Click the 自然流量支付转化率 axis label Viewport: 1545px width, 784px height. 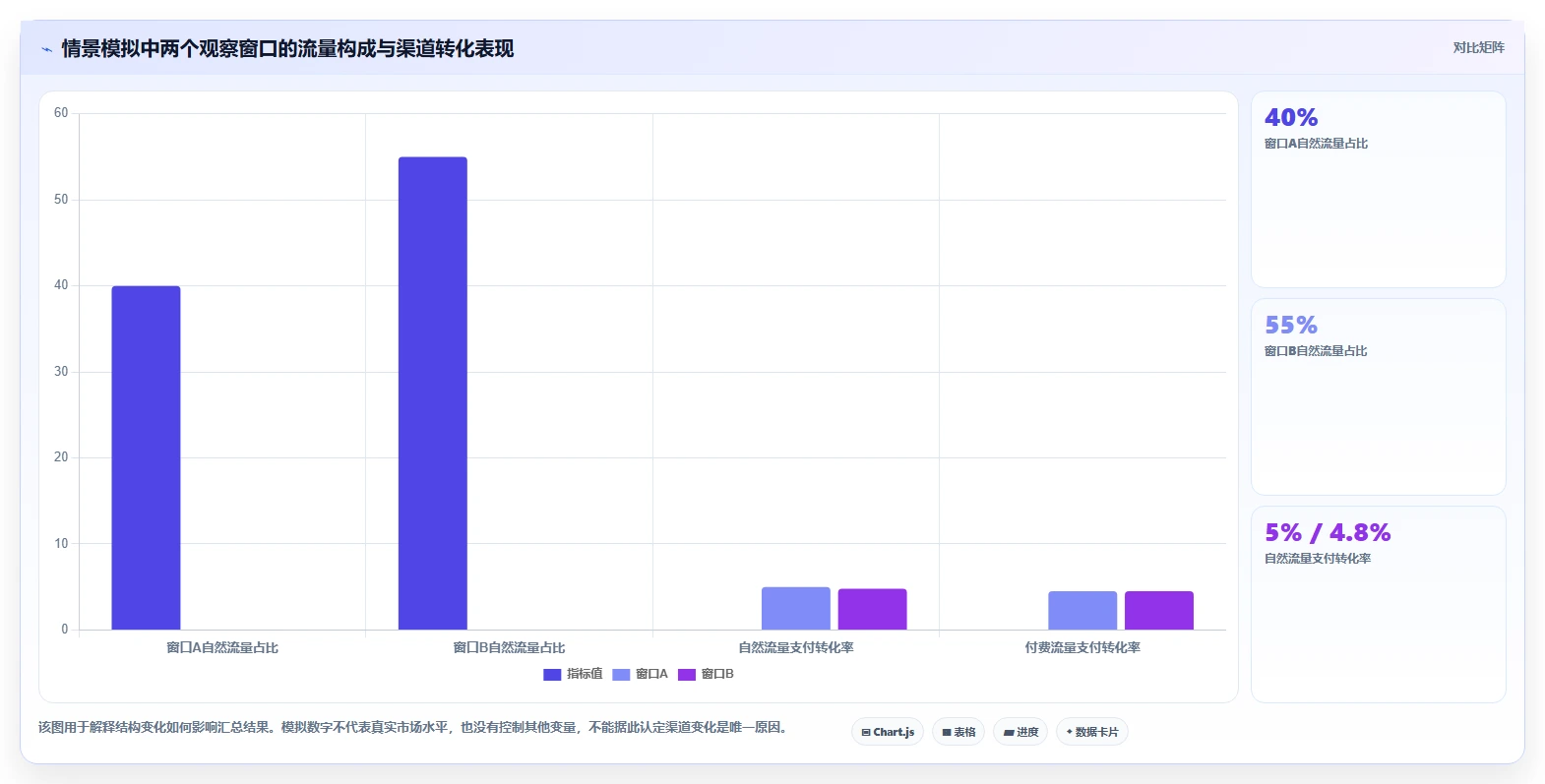tap(796, 648)
